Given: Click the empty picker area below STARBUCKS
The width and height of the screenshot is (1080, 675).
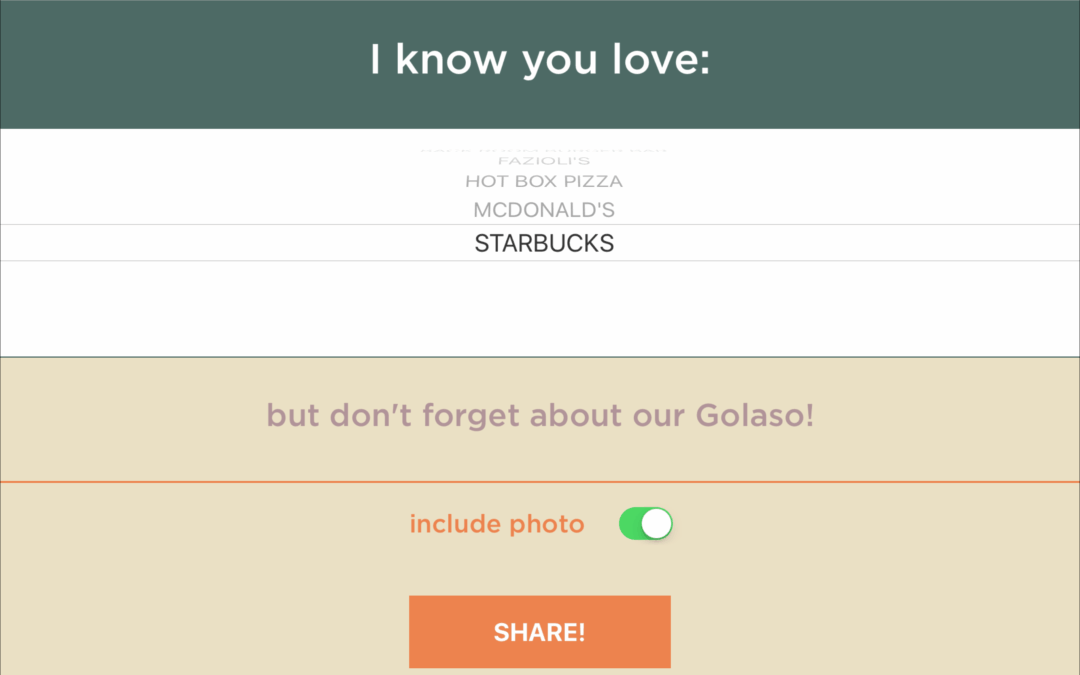Looking at the screenshot, I should [540, 309].
